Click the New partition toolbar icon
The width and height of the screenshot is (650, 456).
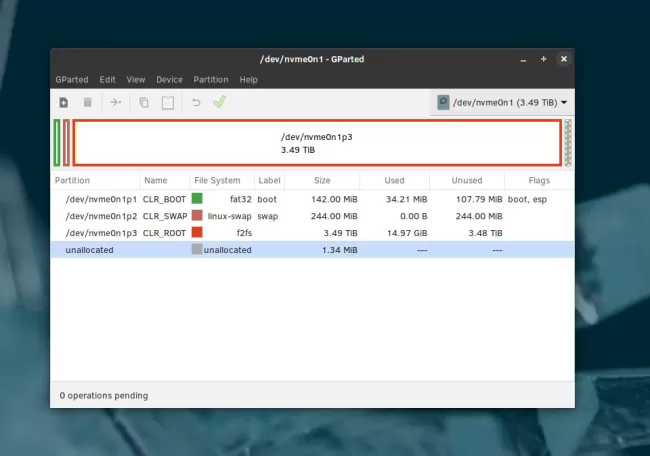click(x=64, y=102)
